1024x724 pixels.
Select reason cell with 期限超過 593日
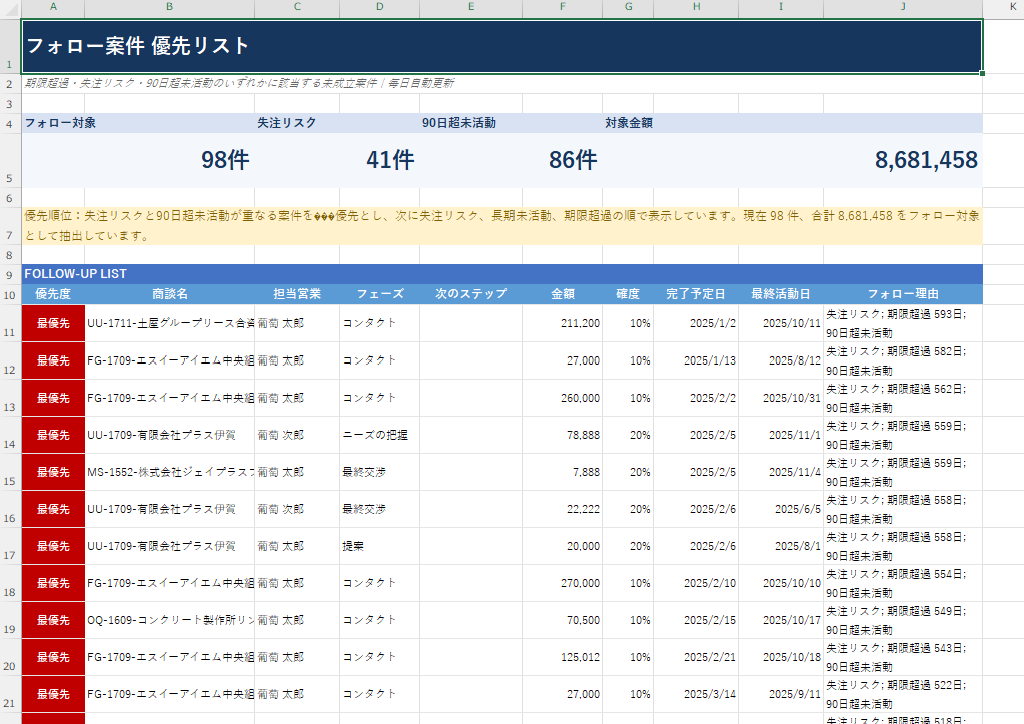[903, 323]
